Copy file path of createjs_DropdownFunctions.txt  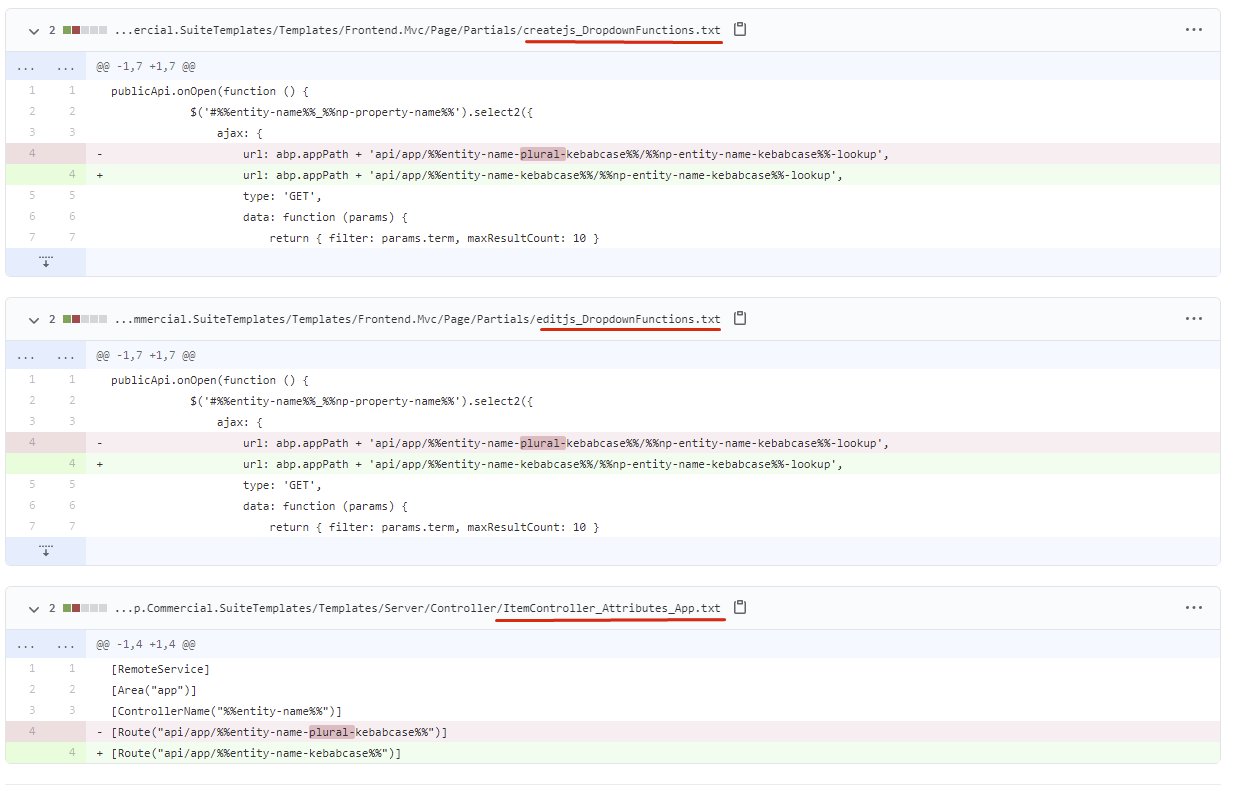(x=740, y=30)
